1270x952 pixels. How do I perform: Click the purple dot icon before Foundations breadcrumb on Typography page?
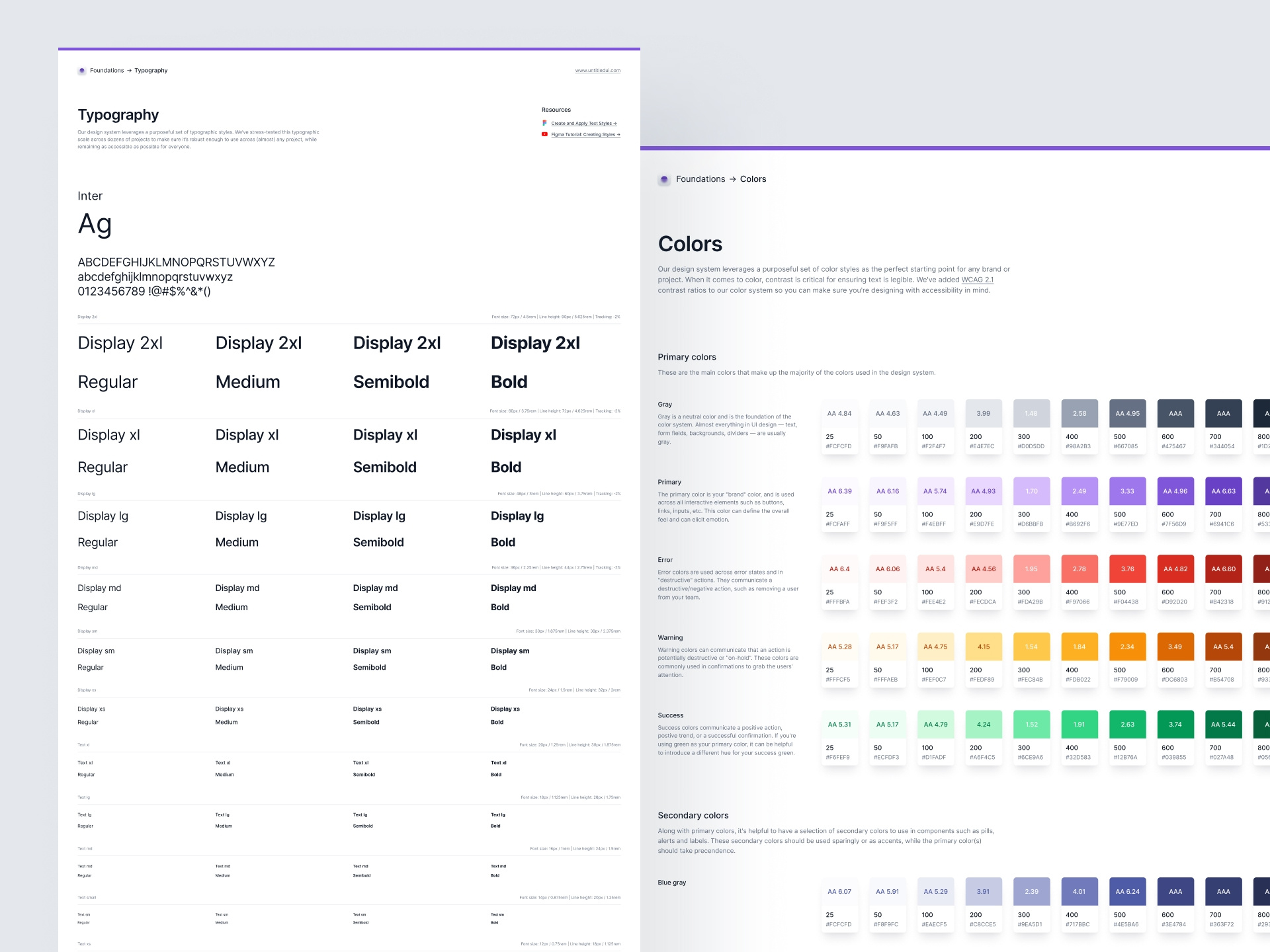click(81, 70)
